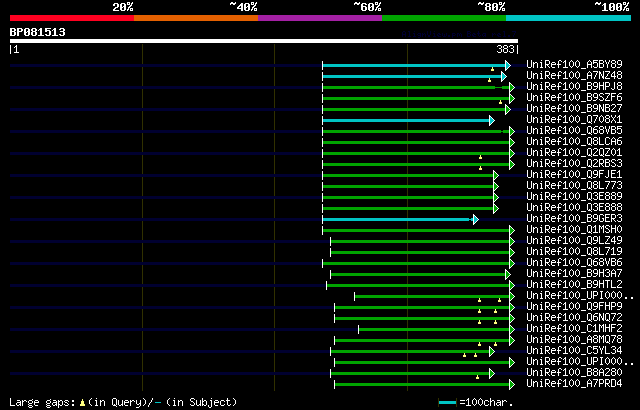Open hit UniRef100_Q708X1 label
This screenshot has width=640, height=410.
click(574, 119)
